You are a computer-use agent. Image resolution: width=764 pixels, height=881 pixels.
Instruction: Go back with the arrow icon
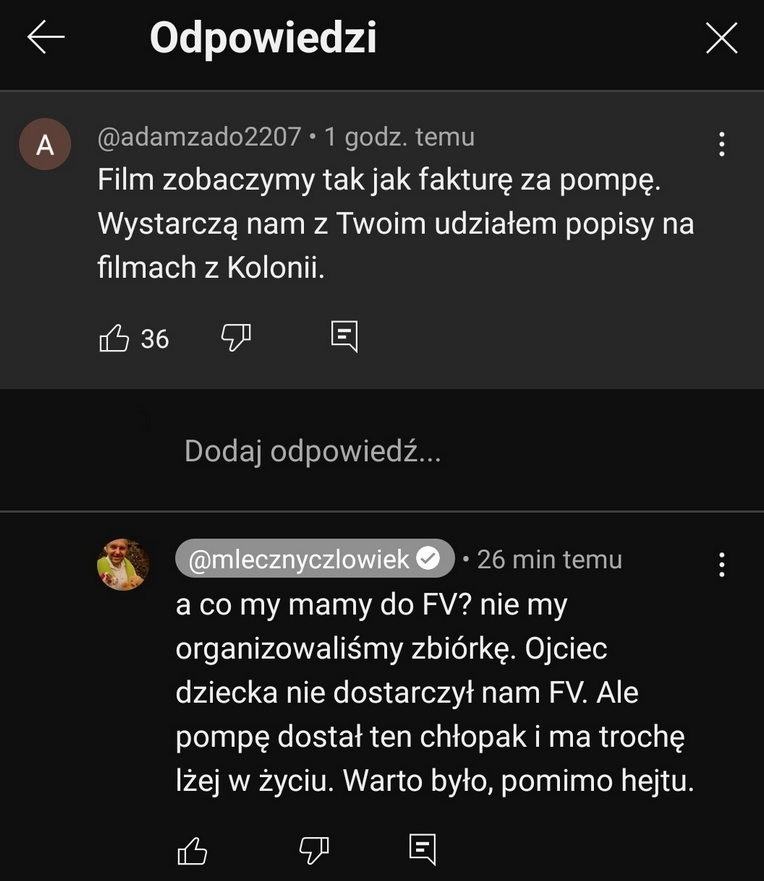(x=46, y=38)
